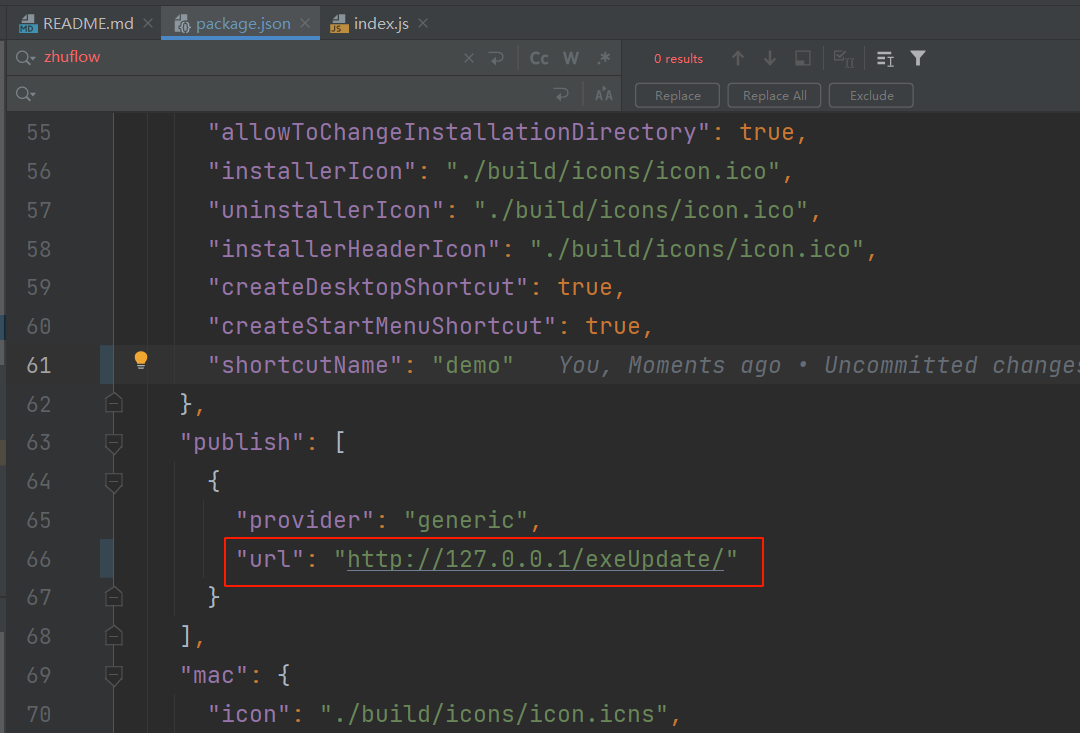Go to next occurrence arrow

pyautogui.click(x=769, y=59)
